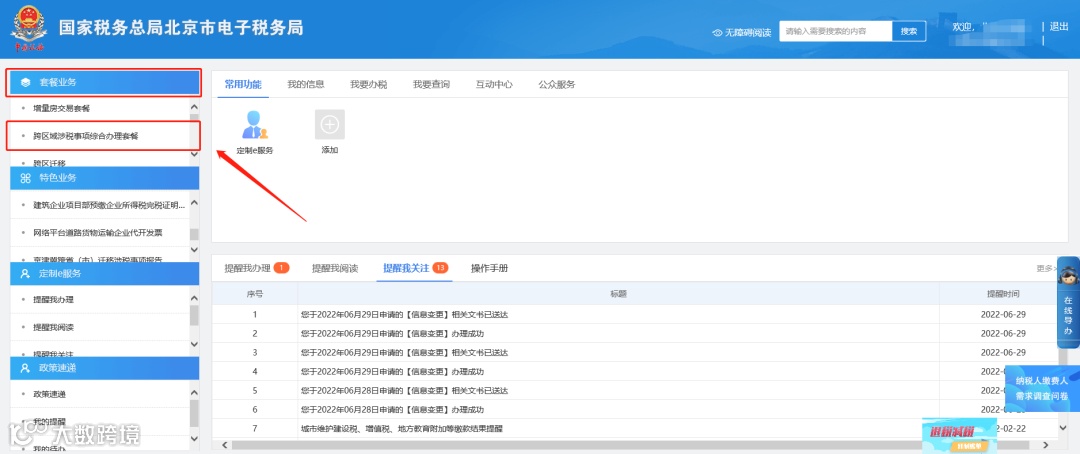Viewport: 1080px width, 454px height.
Task: Click up chevron beside 提醒我办理 in 定制e服务
Action: click(x=194, y=298)
